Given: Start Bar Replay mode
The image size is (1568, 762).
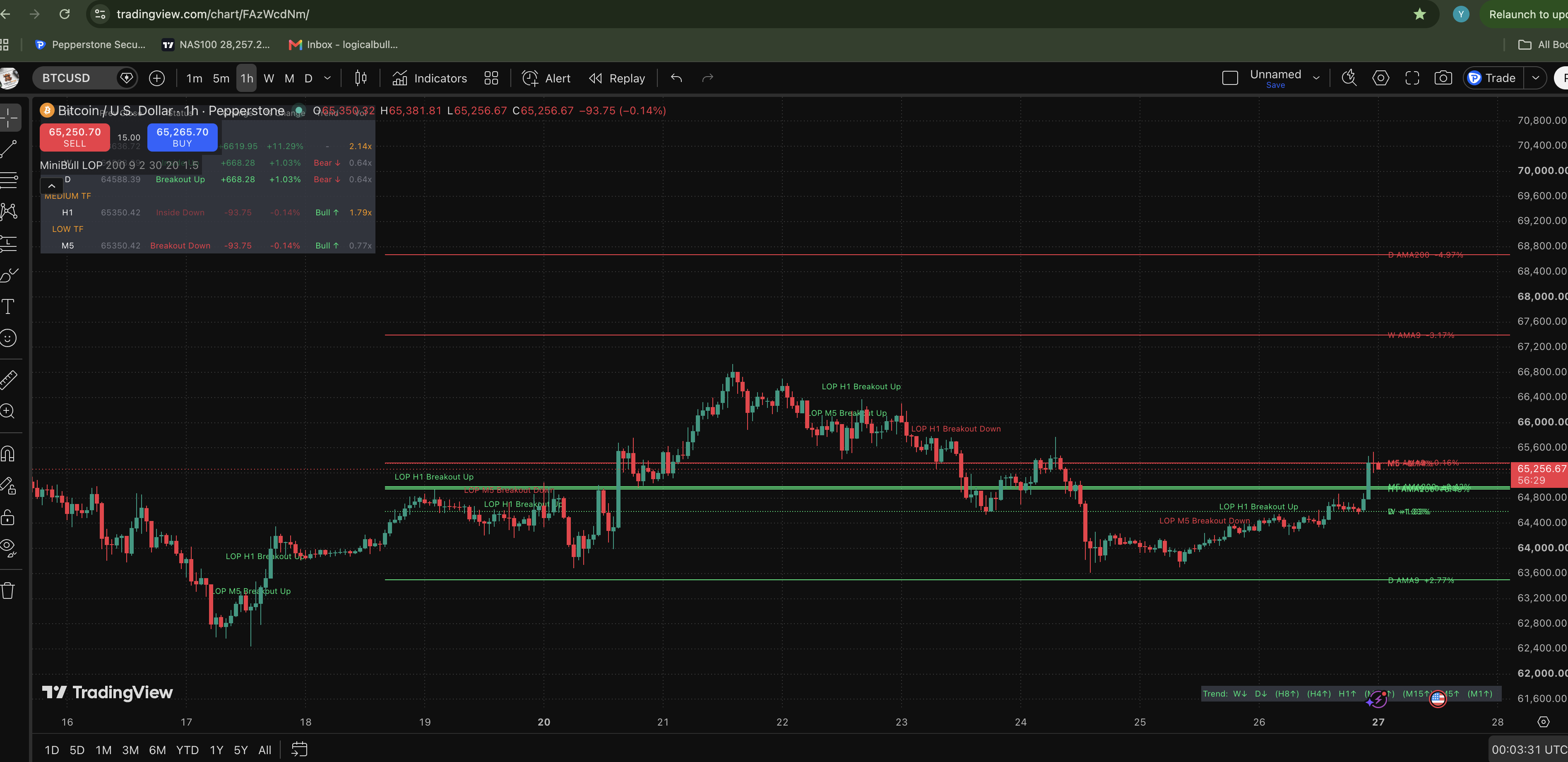Looking at the screenshot, I should click(617, 78).
